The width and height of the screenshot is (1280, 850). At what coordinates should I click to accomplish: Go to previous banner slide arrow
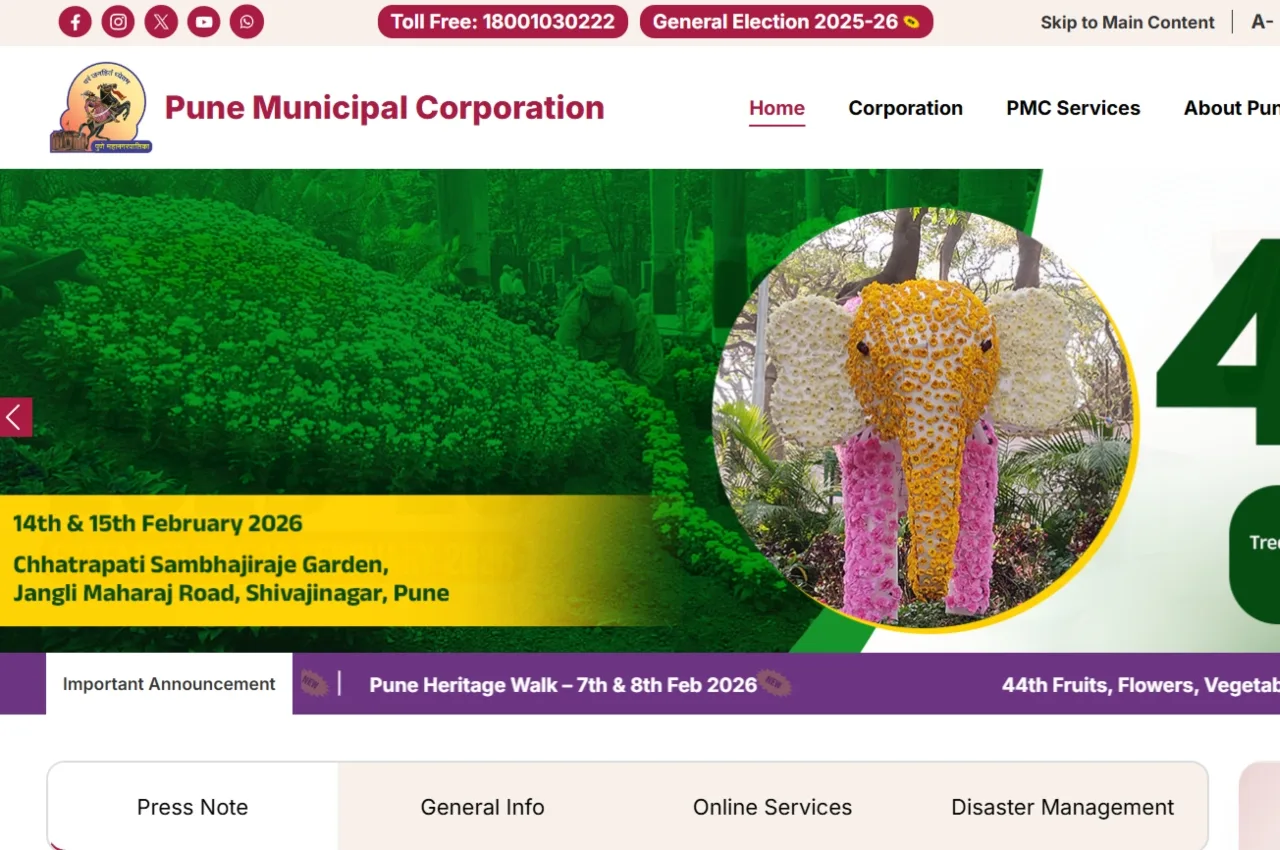point(16,417)
